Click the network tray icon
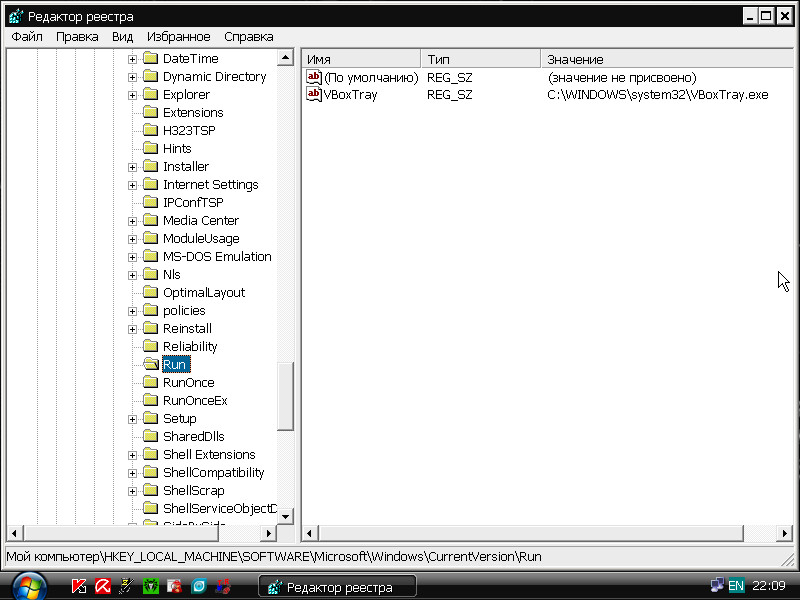The image size is (800, 600). (717, 585)
